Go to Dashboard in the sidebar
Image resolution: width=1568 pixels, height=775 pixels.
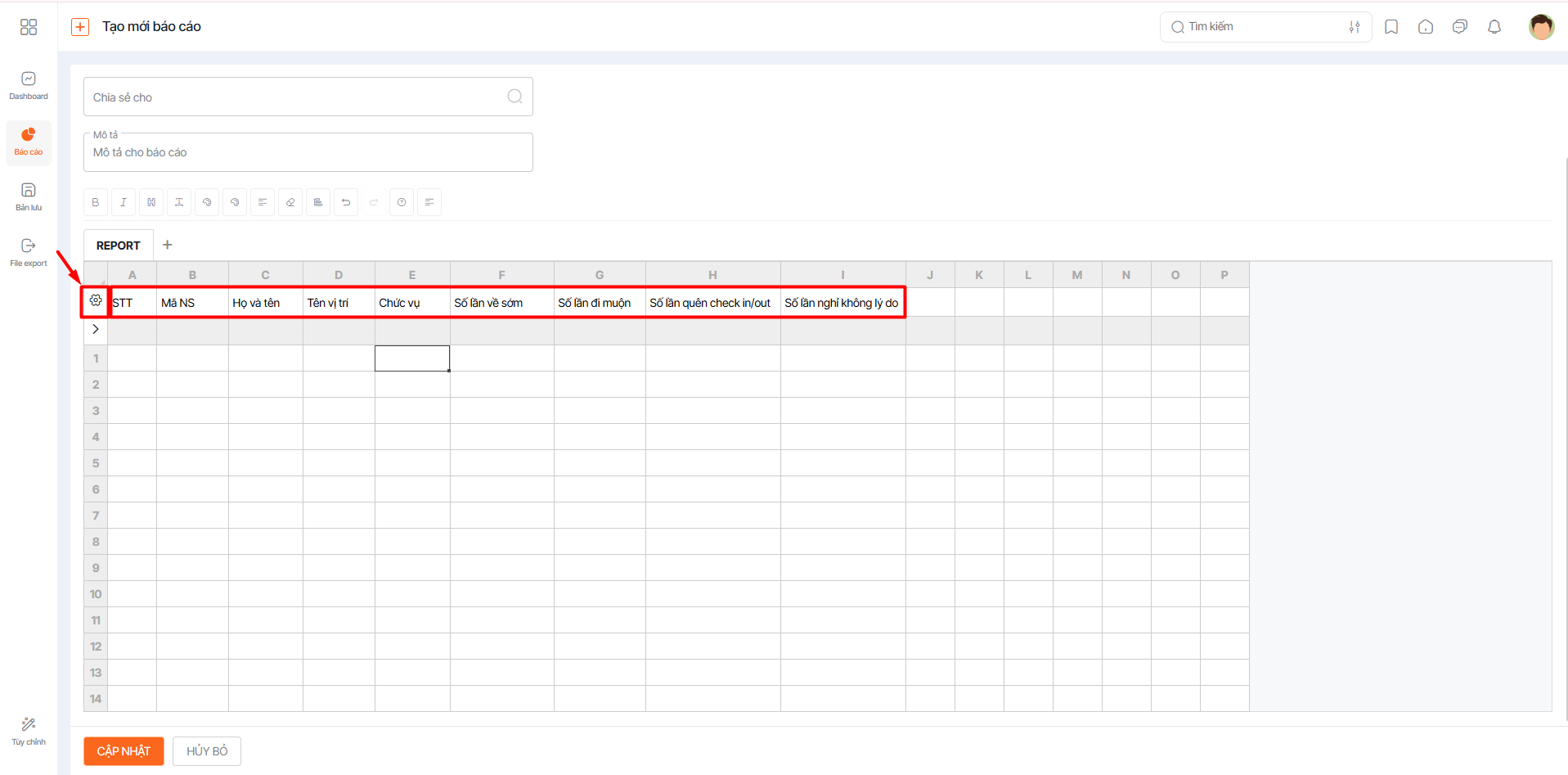tap(29, 85)
